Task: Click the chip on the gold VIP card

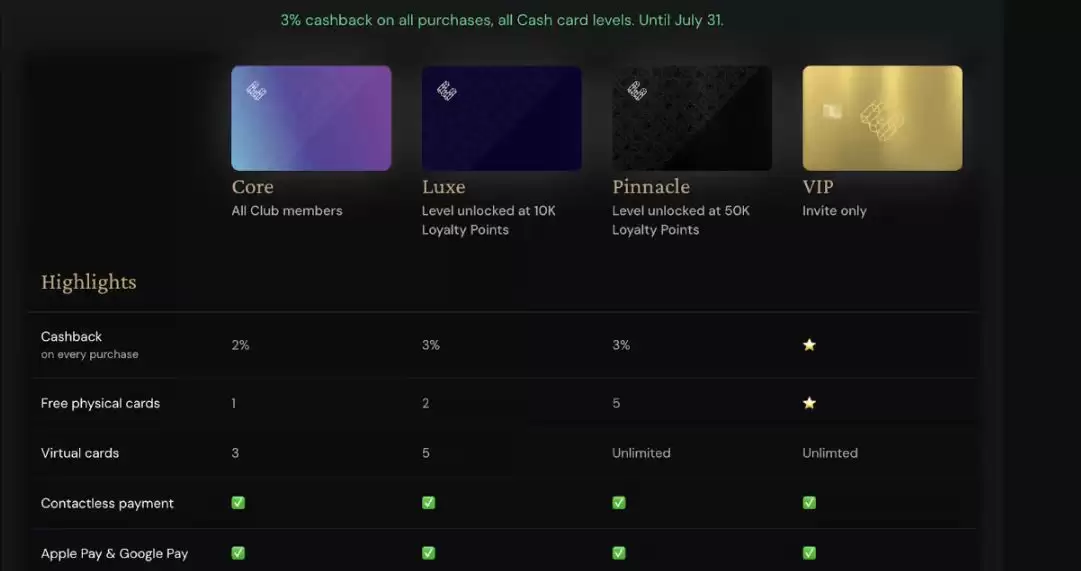Action: point(831,112)
